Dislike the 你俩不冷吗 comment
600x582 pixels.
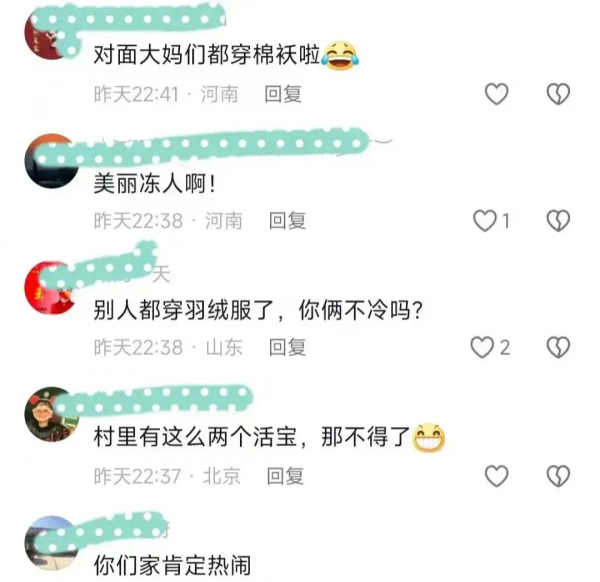coord(558,347)
